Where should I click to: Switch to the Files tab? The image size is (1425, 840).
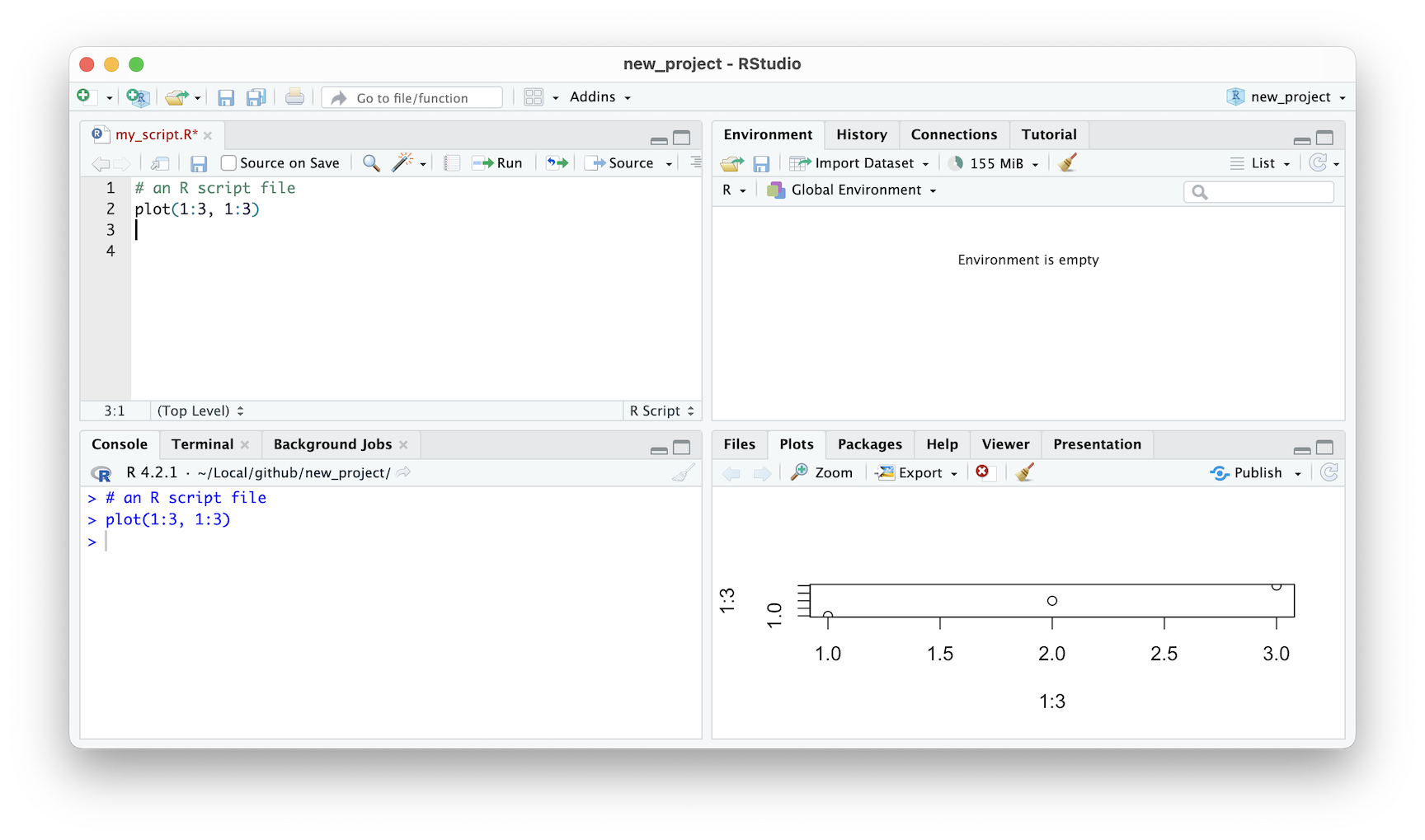click(740, 444)
